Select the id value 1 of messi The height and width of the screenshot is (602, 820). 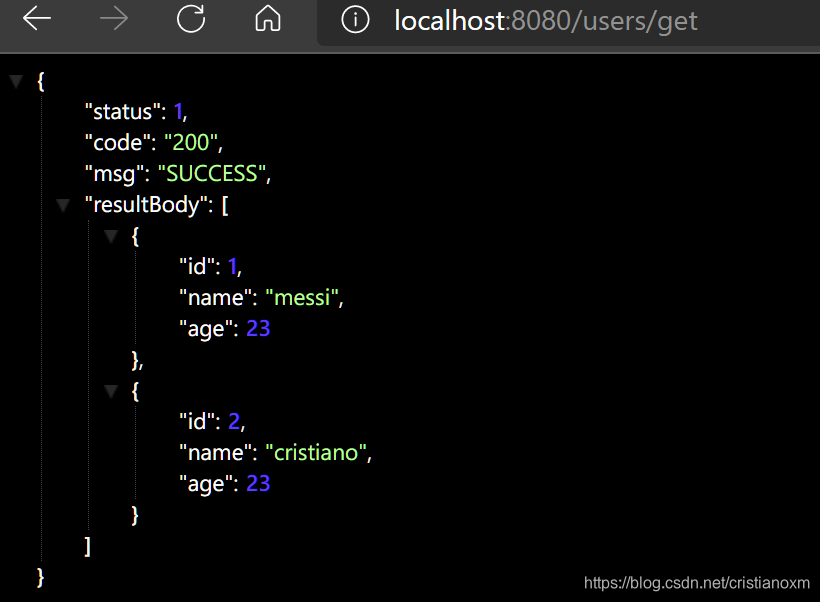click(x=232, y=266)
